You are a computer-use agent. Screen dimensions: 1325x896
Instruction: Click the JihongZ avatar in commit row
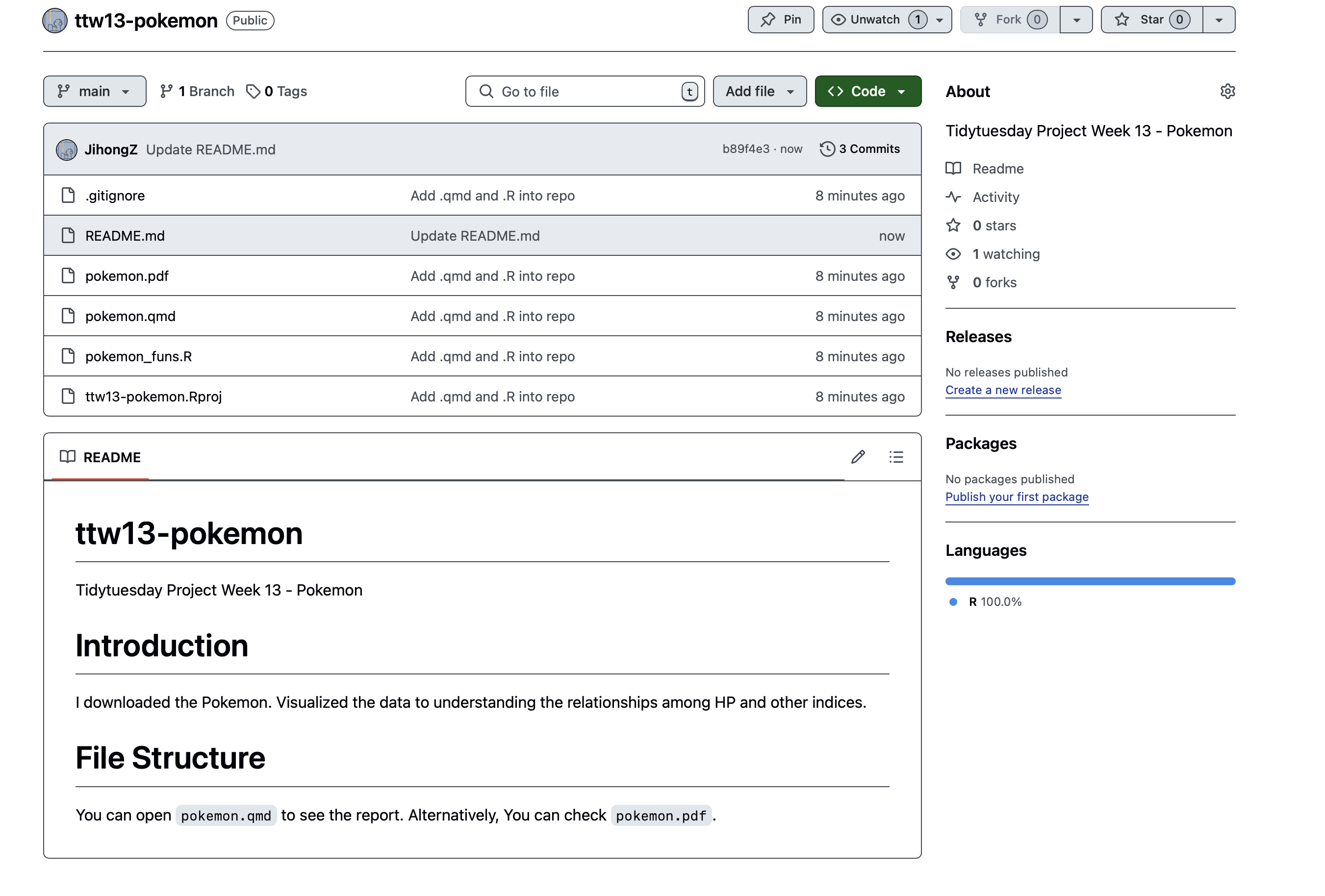(67, 150)
